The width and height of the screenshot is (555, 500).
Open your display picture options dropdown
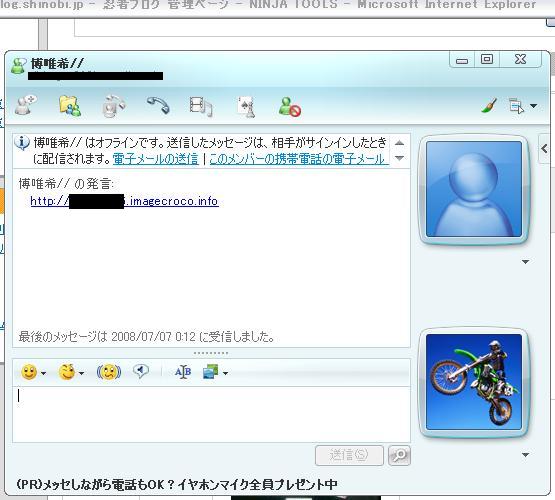click(526, 455)
